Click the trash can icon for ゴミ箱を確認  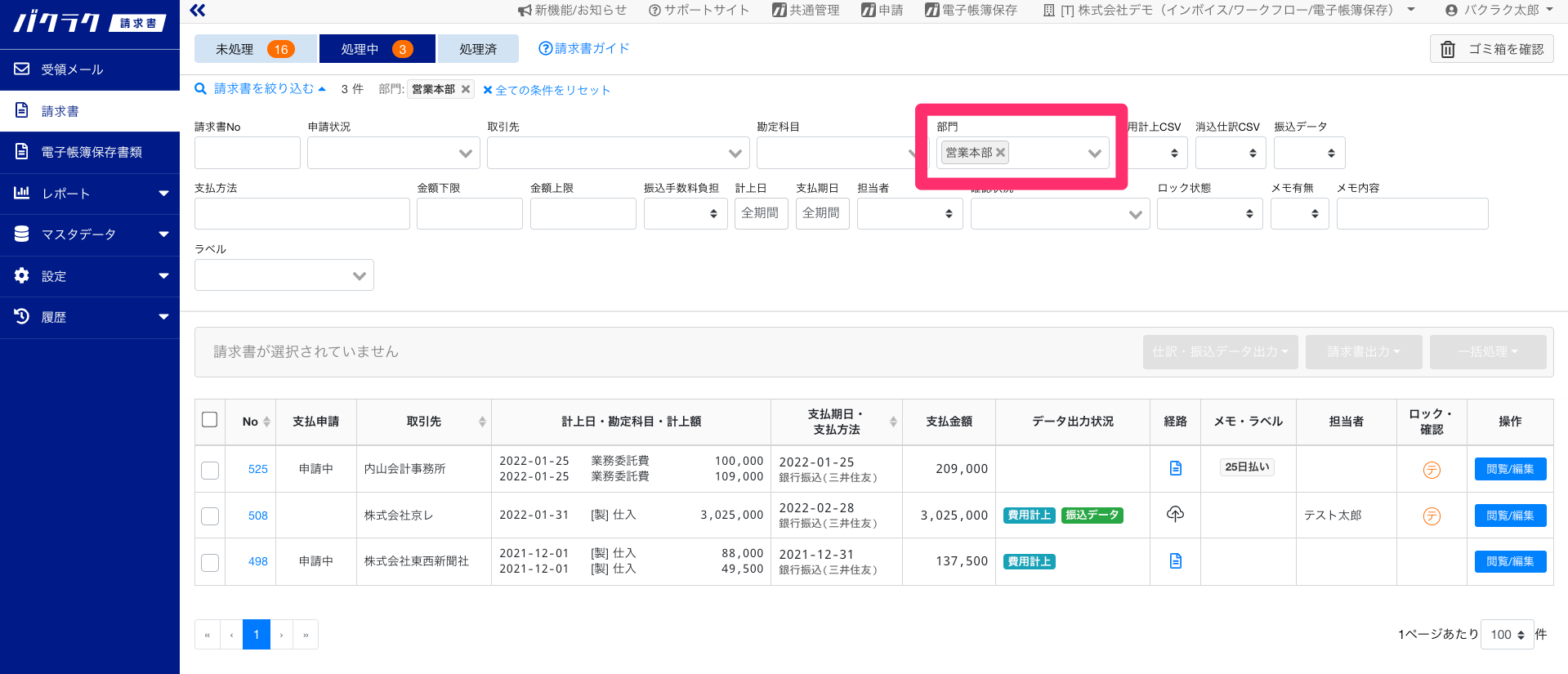tap(1447, 49)
